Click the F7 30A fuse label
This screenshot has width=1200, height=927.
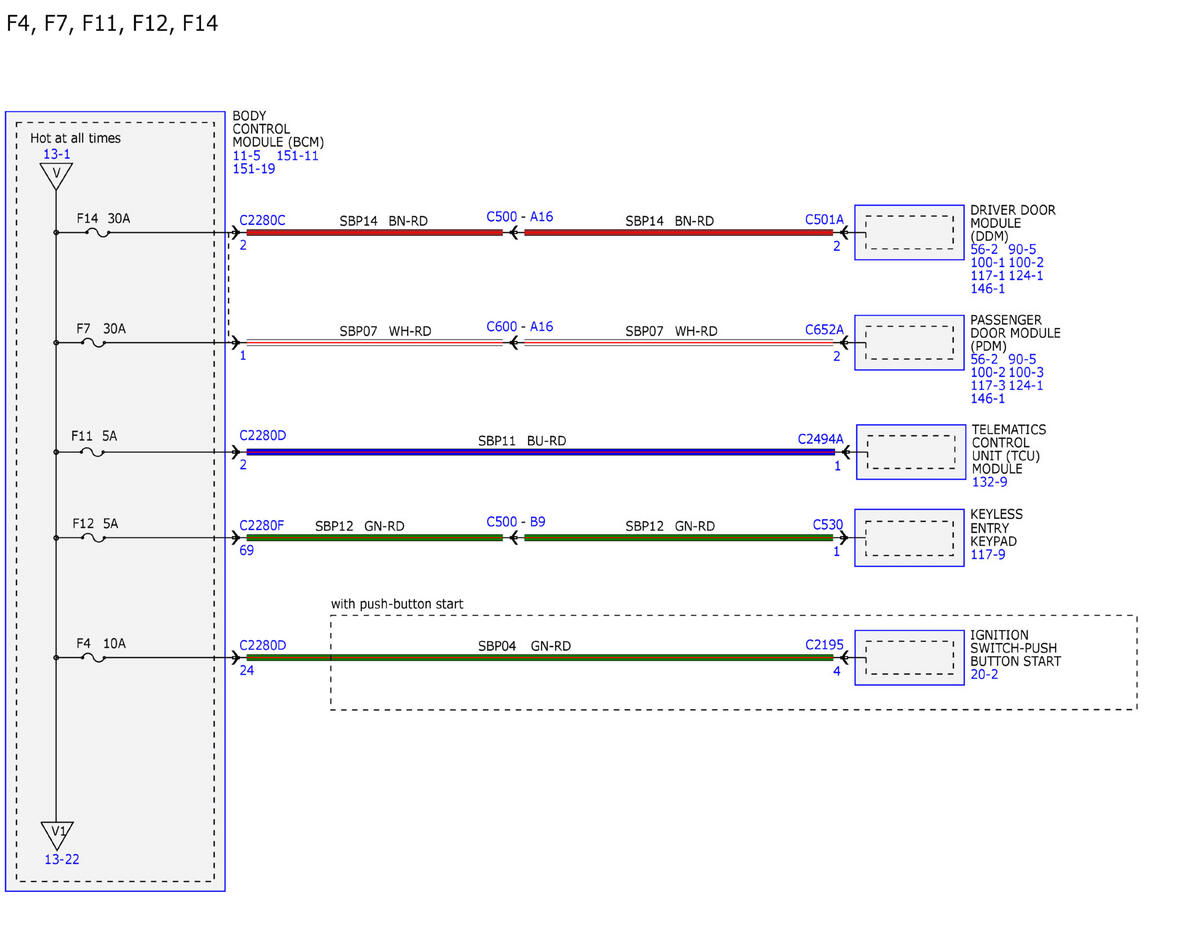click(102, 328)
